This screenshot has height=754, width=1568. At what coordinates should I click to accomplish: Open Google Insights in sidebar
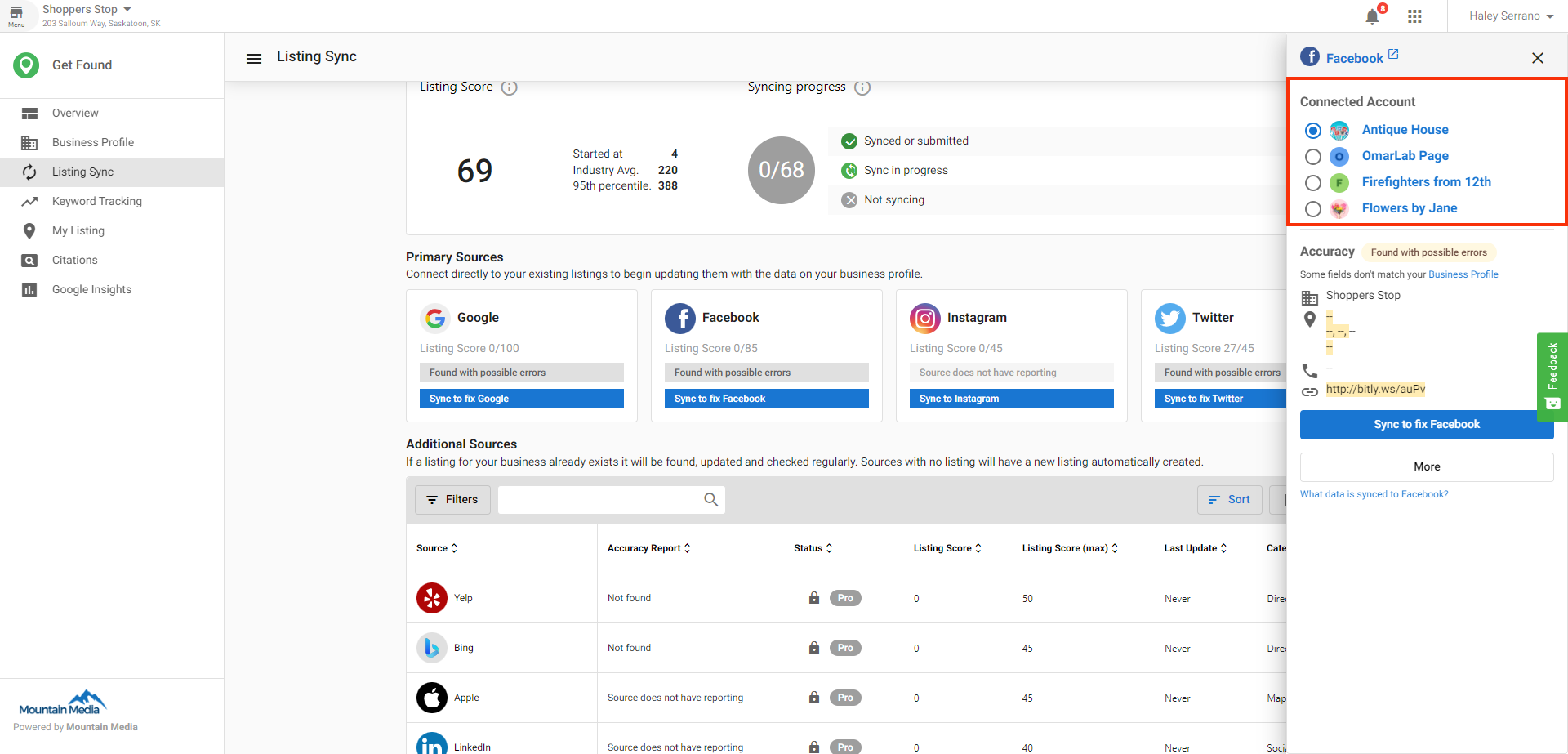(112, 290)
